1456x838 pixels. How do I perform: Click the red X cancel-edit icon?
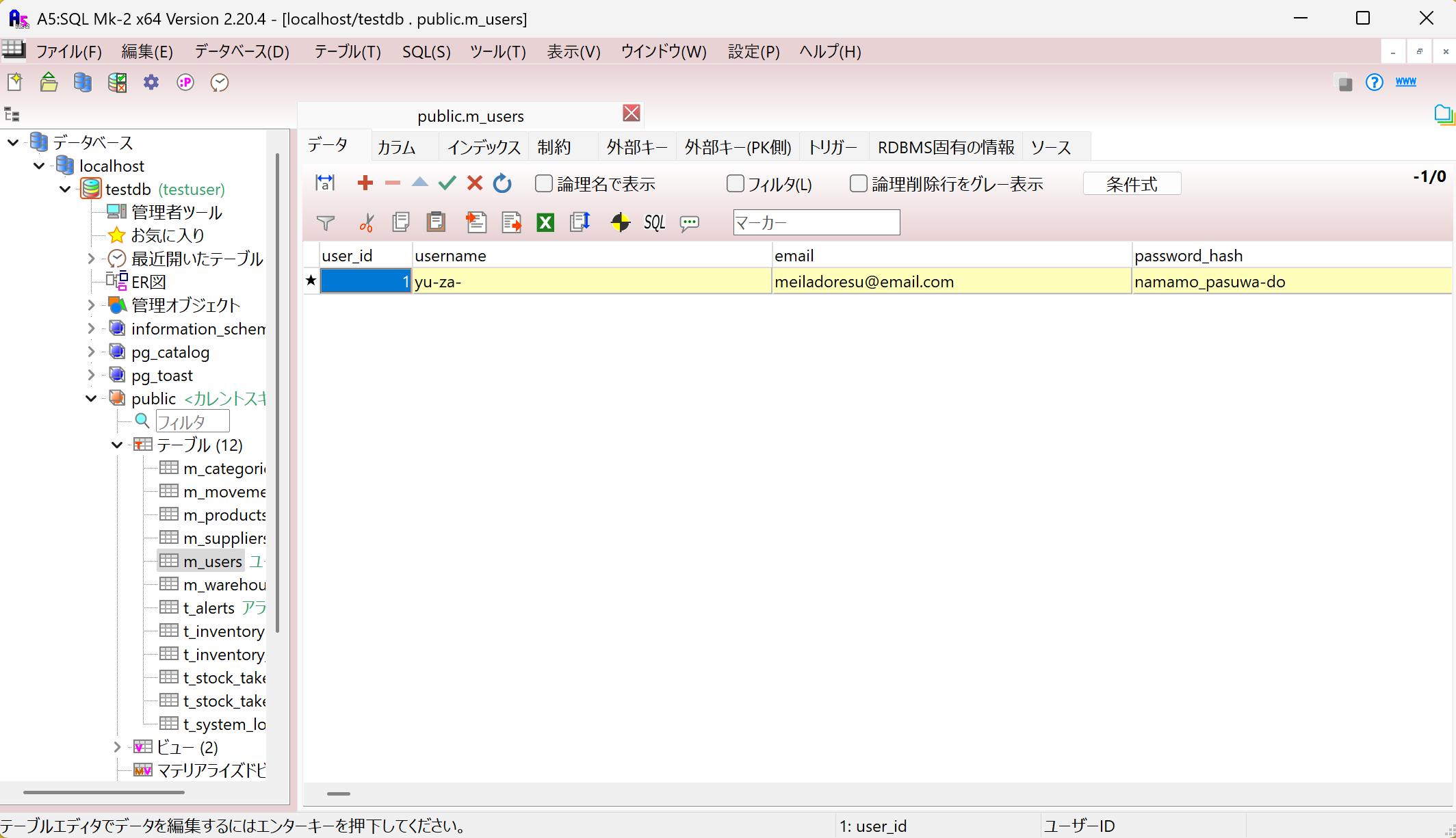tap(474, 183)
